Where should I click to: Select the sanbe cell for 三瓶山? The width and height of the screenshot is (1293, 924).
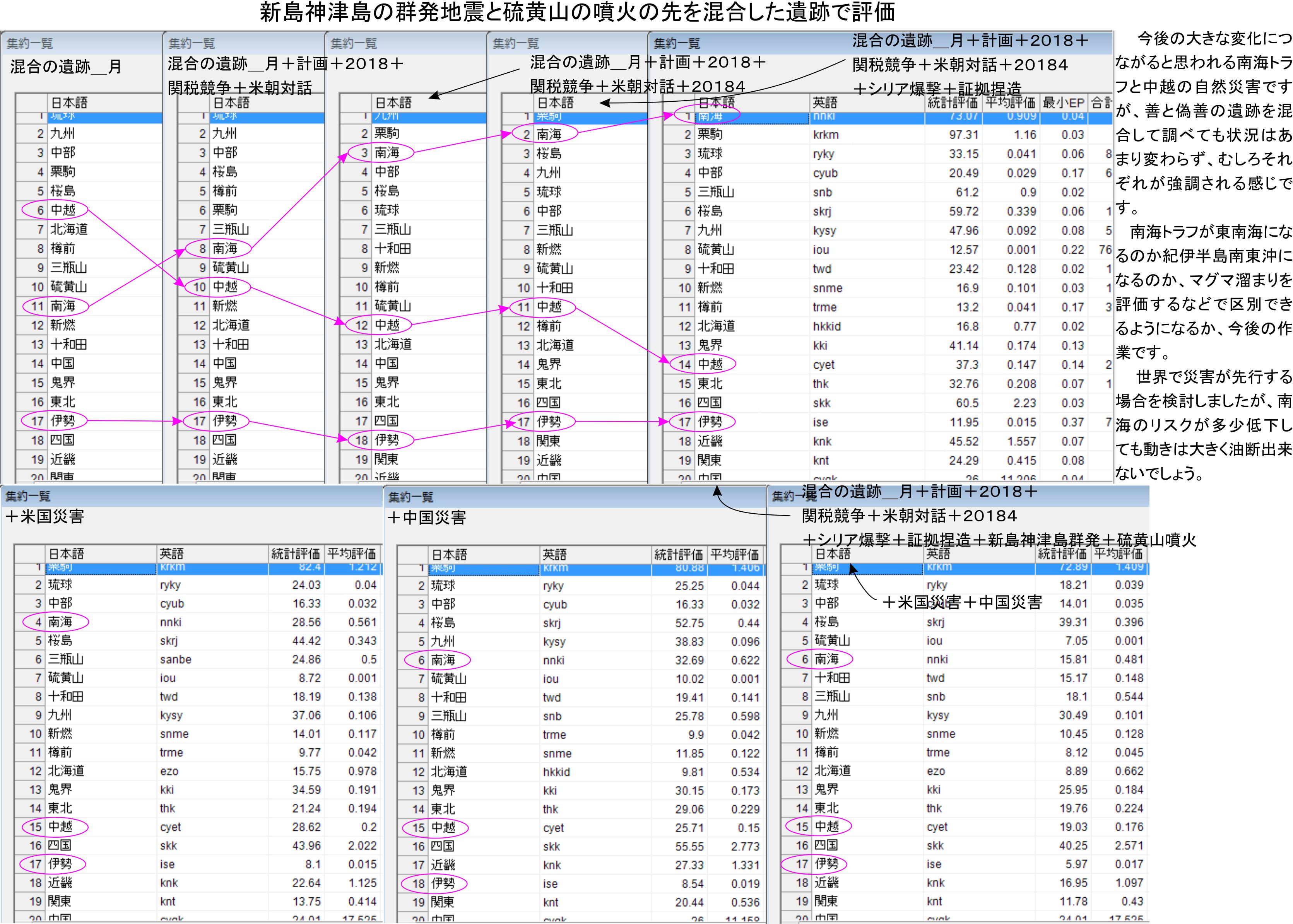tap(175, 659)
